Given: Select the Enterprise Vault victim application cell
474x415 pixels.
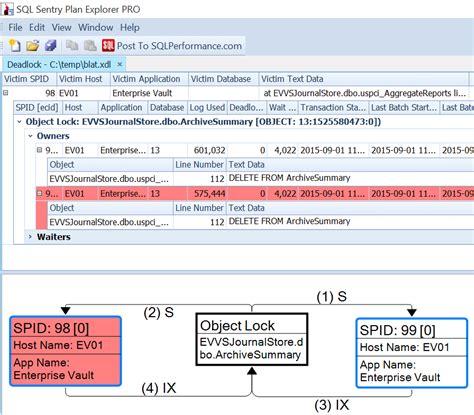Looking at the screenshot, I should click(149, 93).
